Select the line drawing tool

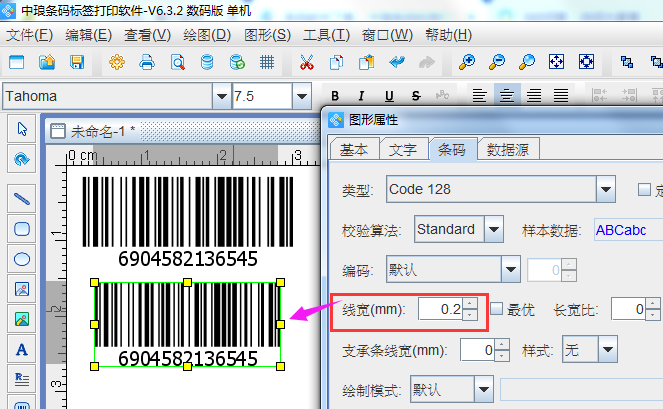point(22,198)
